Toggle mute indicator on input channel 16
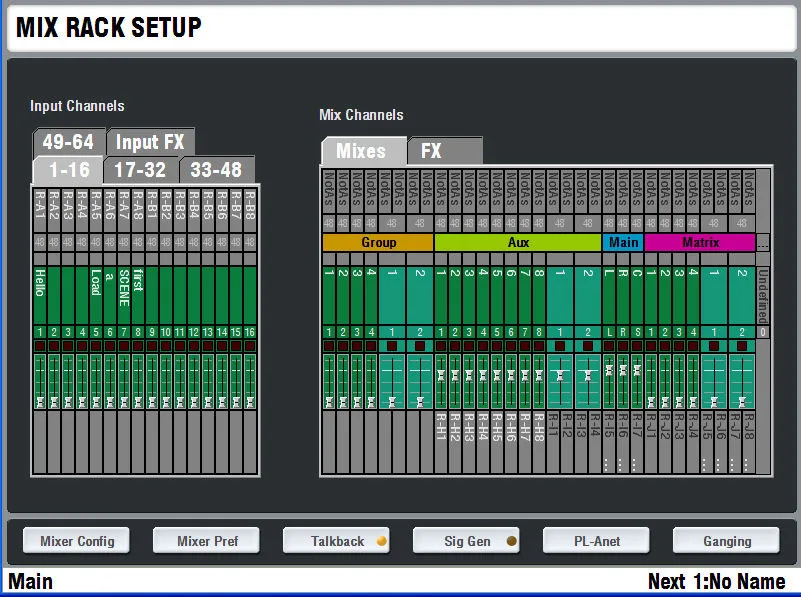Screen dimensions: 801x597 [250, 346]
